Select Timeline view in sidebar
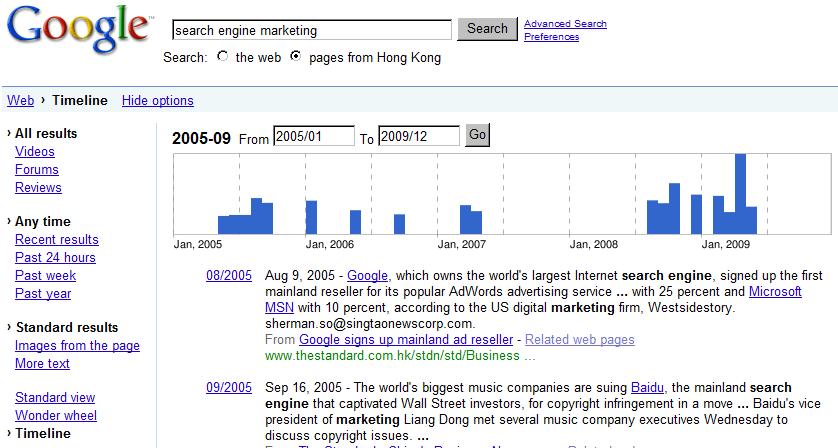The height and width of the screenshot is (448, 838). click(x=43, y=434)
